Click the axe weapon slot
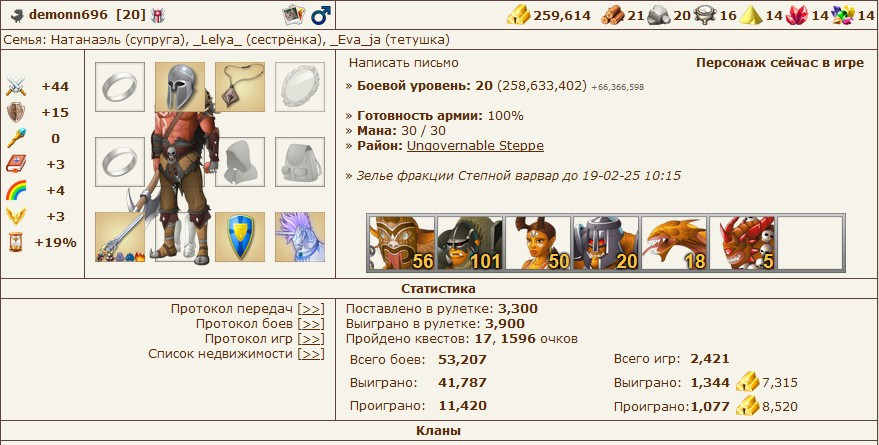 120,237
